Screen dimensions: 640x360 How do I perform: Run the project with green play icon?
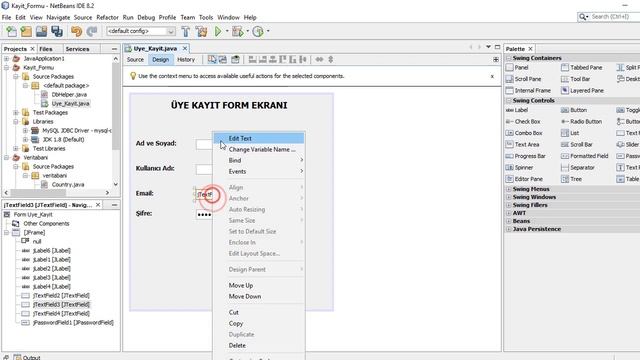click(218, 31)
